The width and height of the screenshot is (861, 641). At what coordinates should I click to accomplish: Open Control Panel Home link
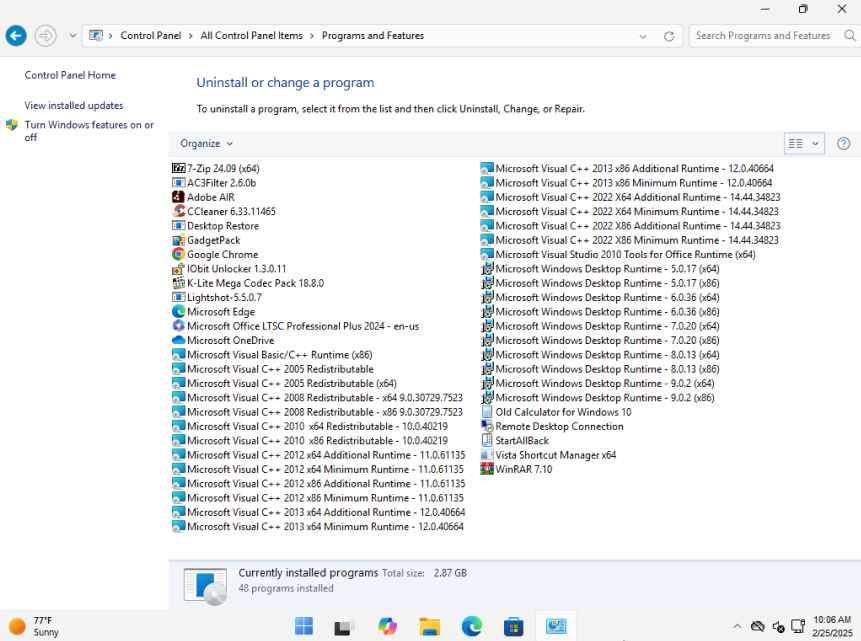click(x=70, y=75)
